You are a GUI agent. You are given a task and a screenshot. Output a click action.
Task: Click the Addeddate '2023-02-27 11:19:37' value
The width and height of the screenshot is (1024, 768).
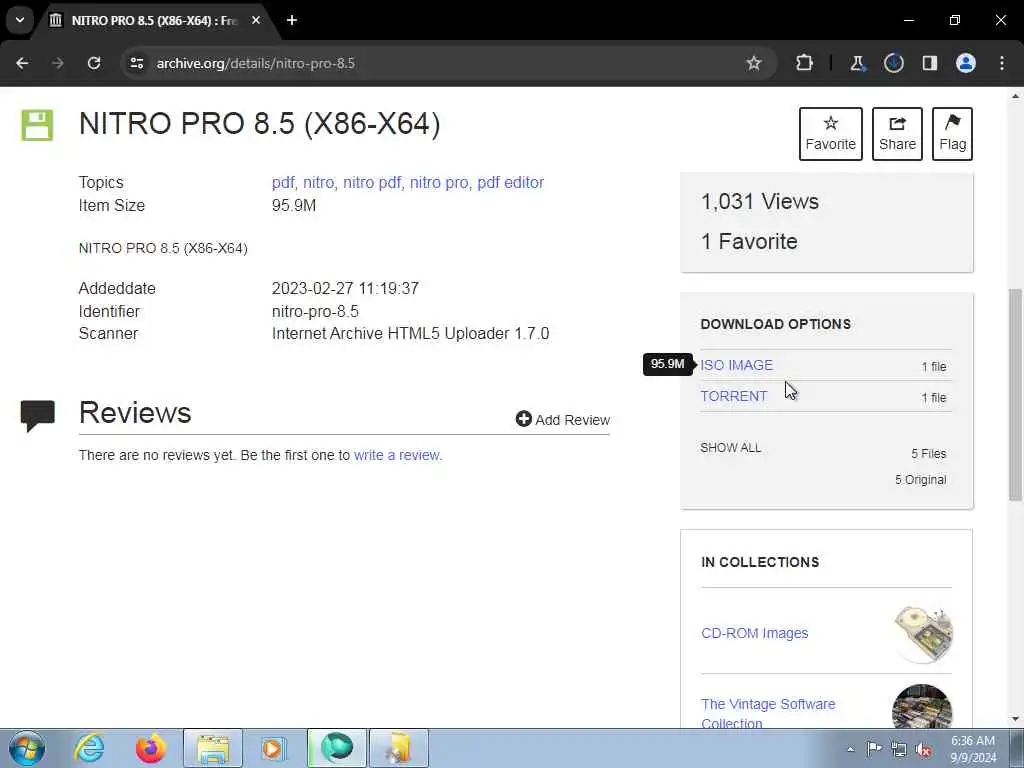[x=345, y=289]
